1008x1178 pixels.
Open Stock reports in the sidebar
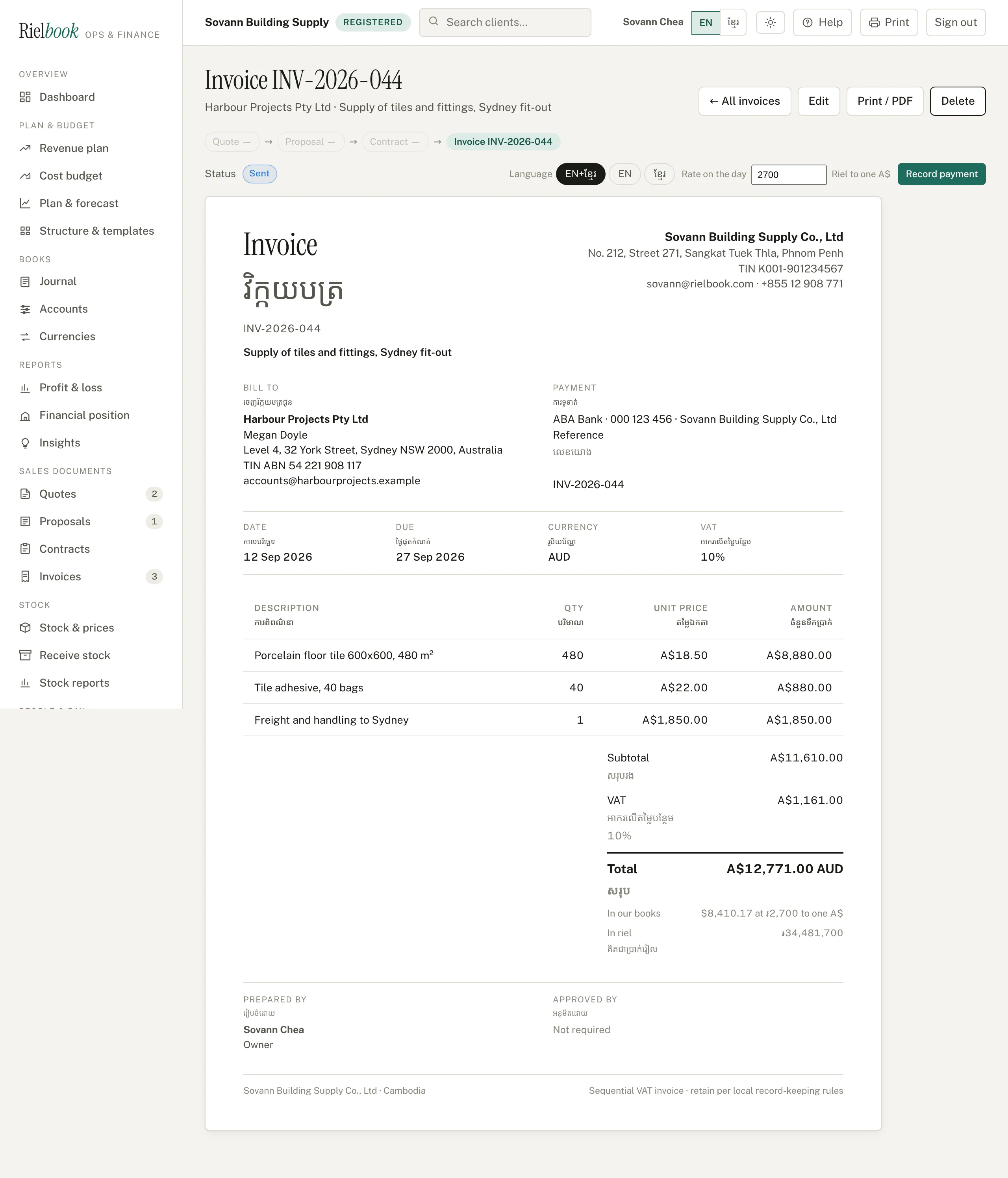(91, 683)
